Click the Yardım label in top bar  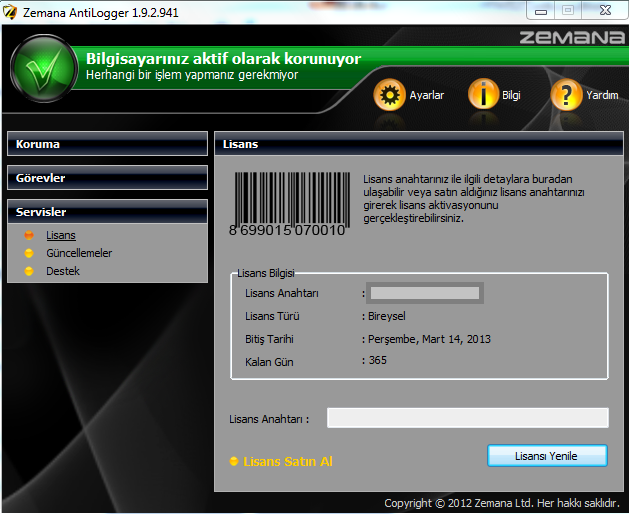coord(602,95)
